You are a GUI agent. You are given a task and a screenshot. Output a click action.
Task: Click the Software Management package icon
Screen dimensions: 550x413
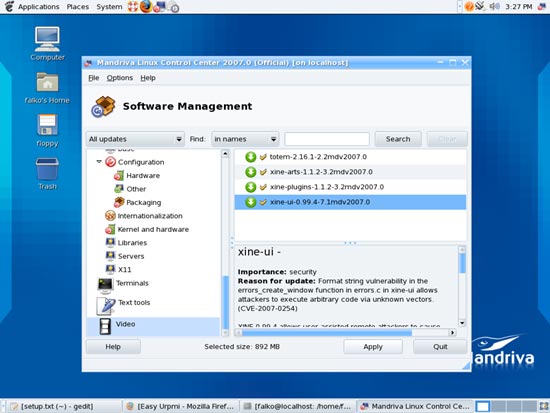[x=103, y=106]
